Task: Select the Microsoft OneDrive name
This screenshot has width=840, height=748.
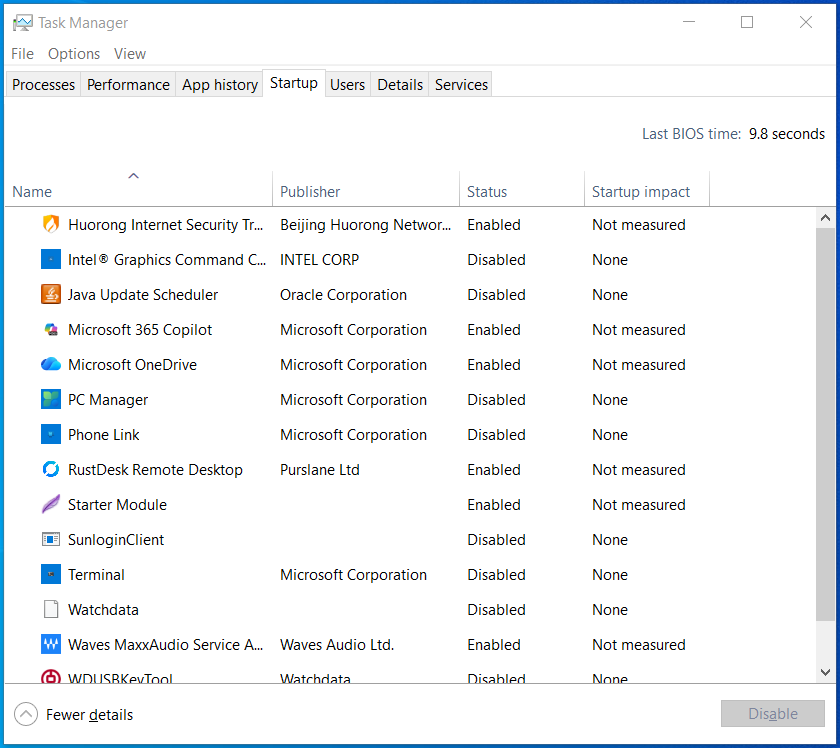Action: 132,364
